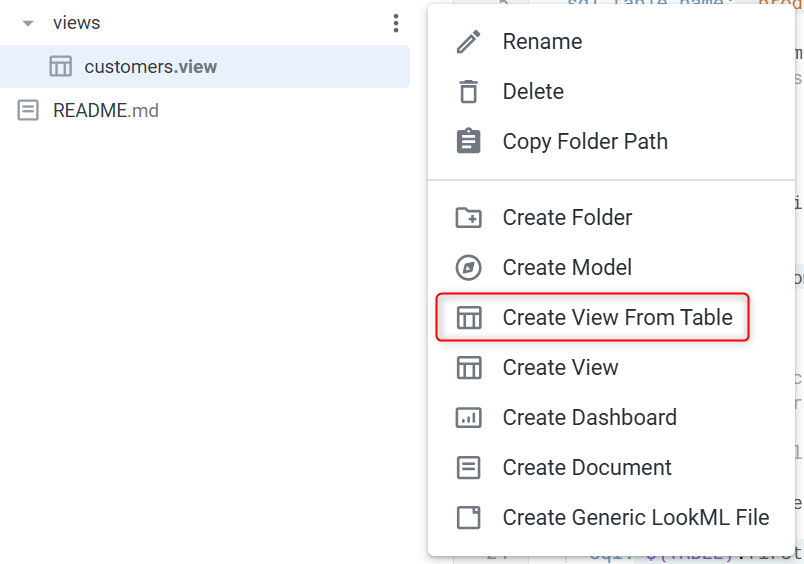Click the bar chart icon for Create Dashboard

point(469,417)
